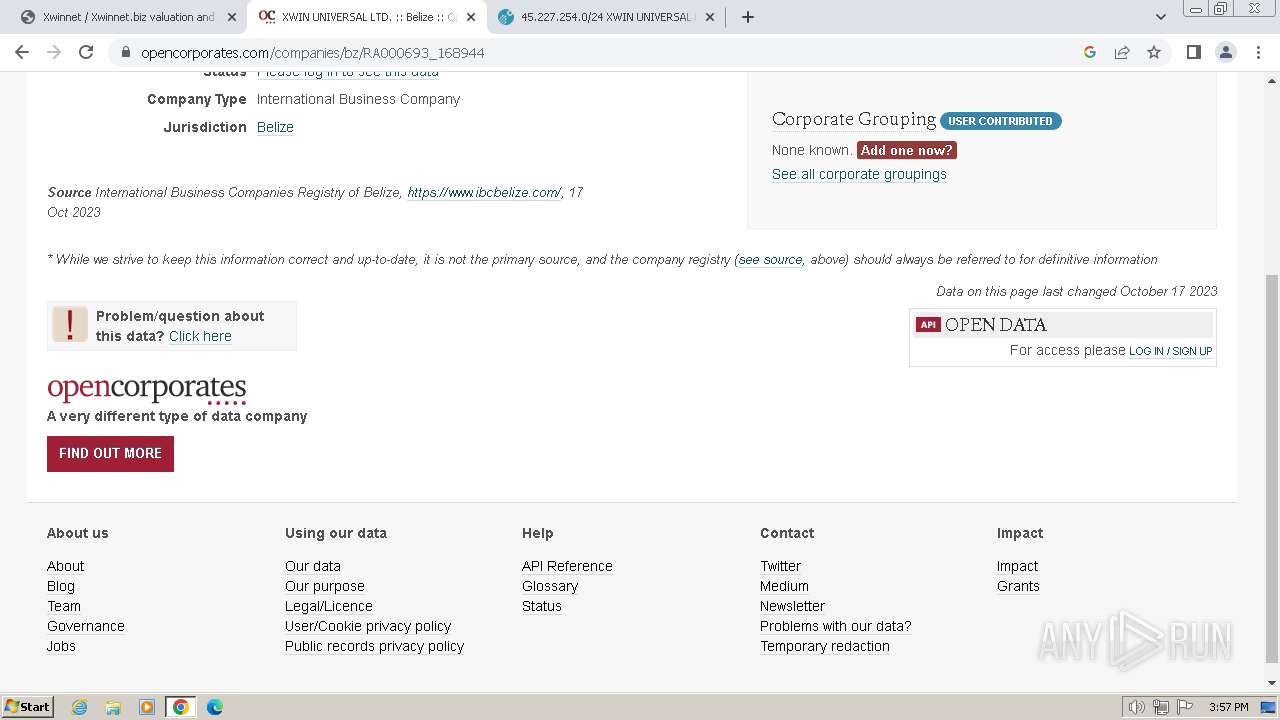The width and height of the screenshot is (1280, 720).
Task: Click the API OPEN DATA icon
Action: 928,324
